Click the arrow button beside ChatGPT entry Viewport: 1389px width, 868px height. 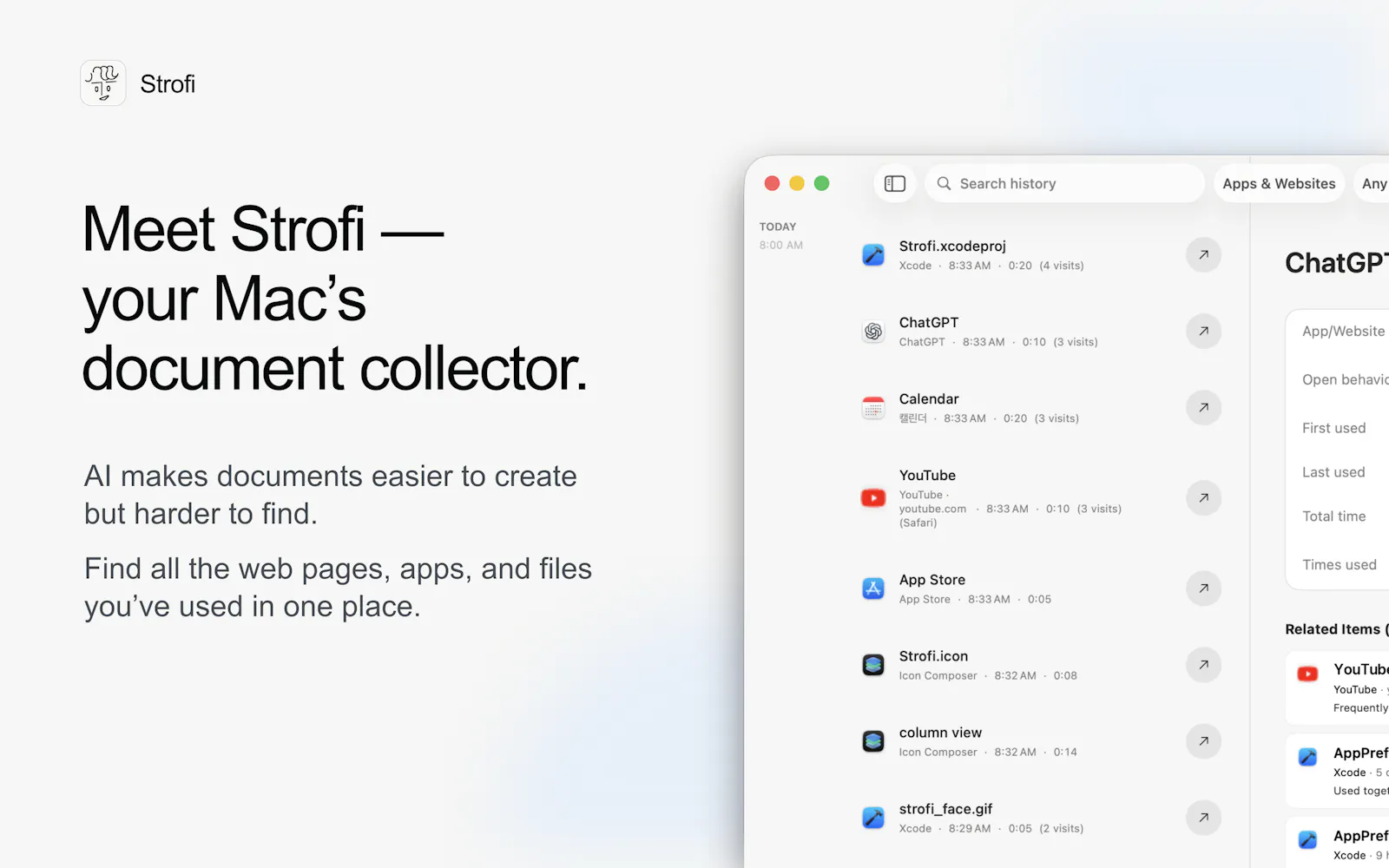1203,332
